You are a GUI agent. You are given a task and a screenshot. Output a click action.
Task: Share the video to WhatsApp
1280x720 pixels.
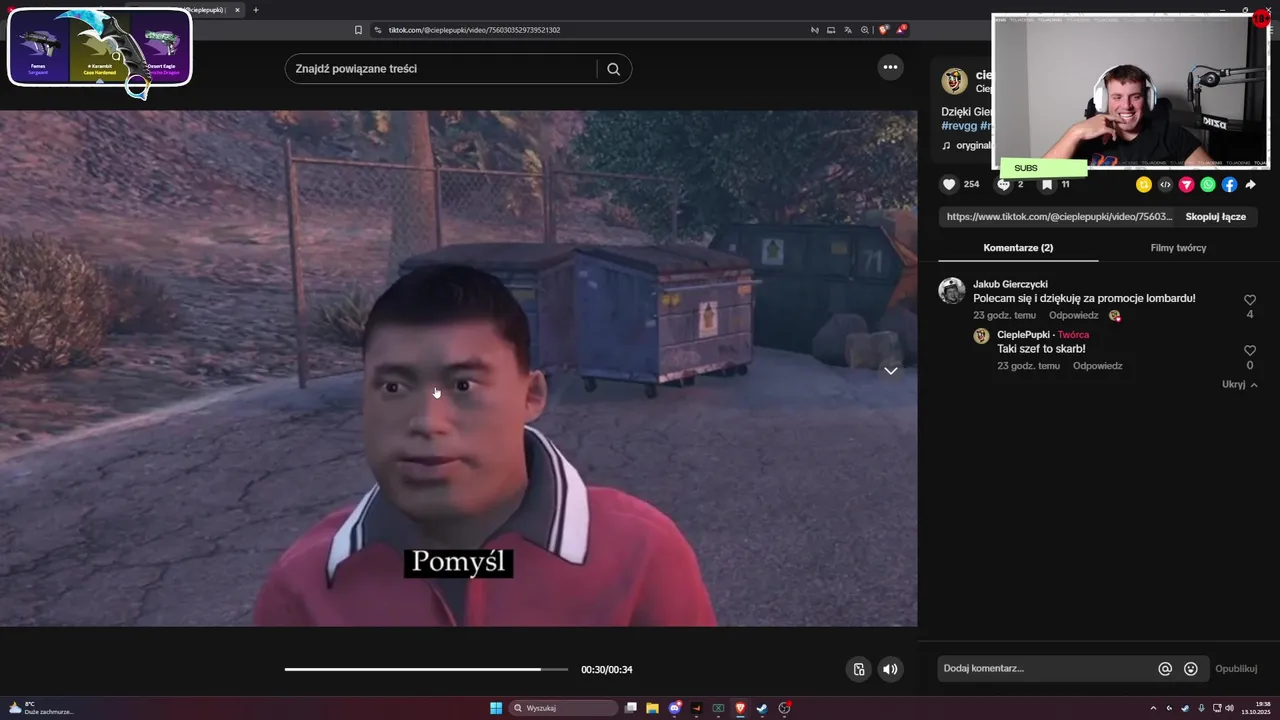click(x=1208, y=185)
